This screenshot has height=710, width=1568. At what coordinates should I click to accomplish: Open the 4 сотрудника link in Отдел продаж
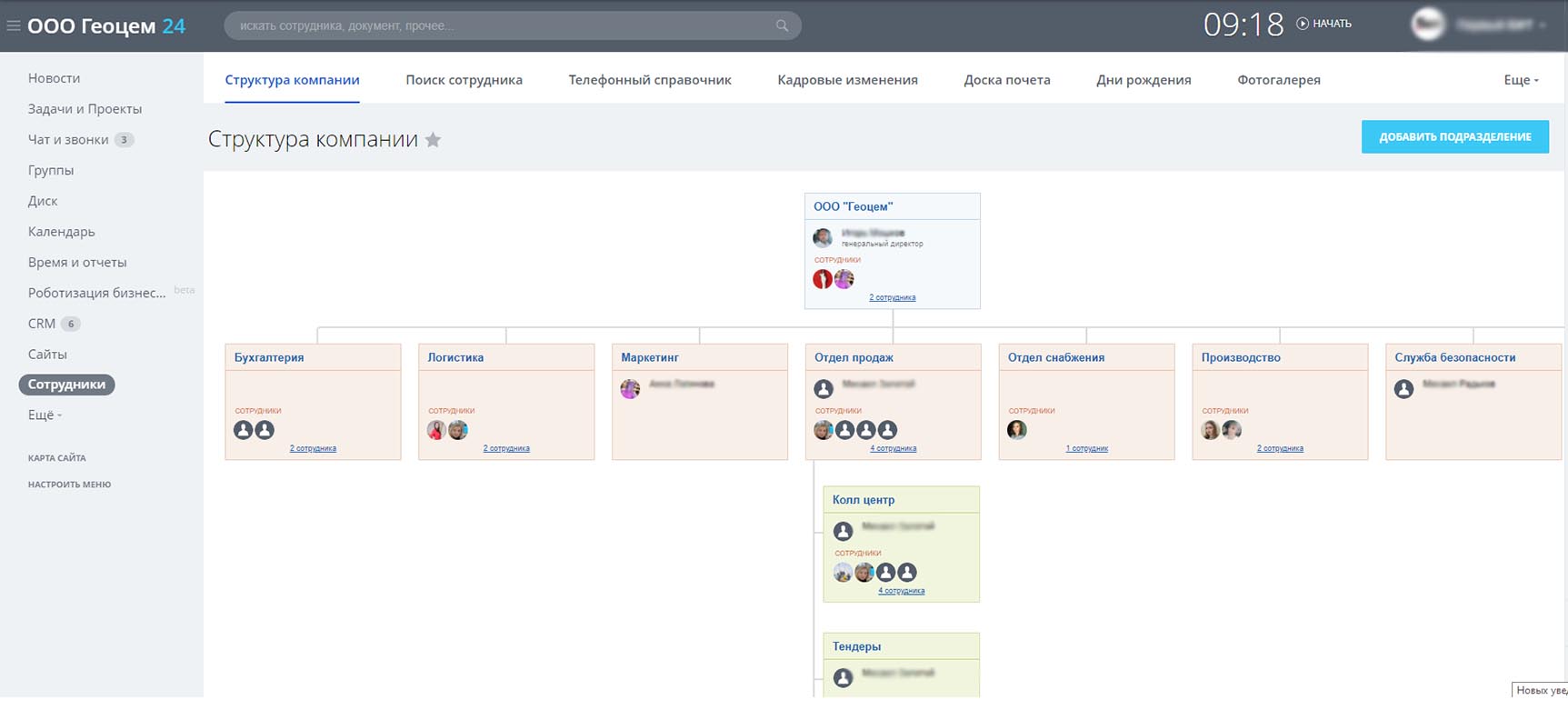[893, 448]
